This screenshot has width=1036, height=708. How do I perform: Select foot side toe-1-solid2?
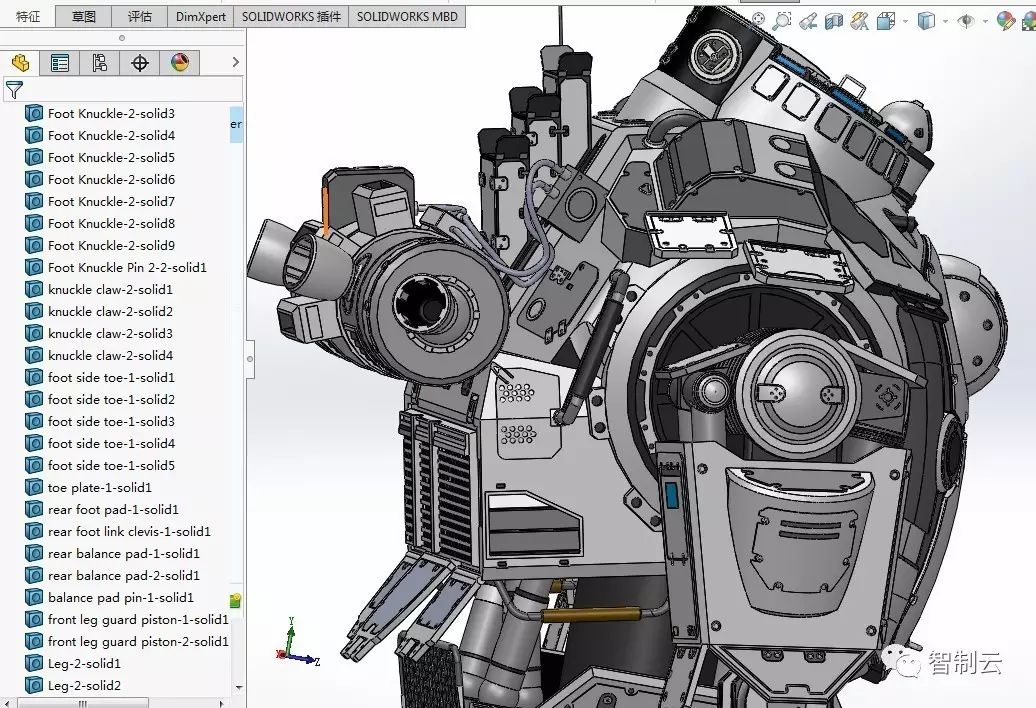point(111,400)
